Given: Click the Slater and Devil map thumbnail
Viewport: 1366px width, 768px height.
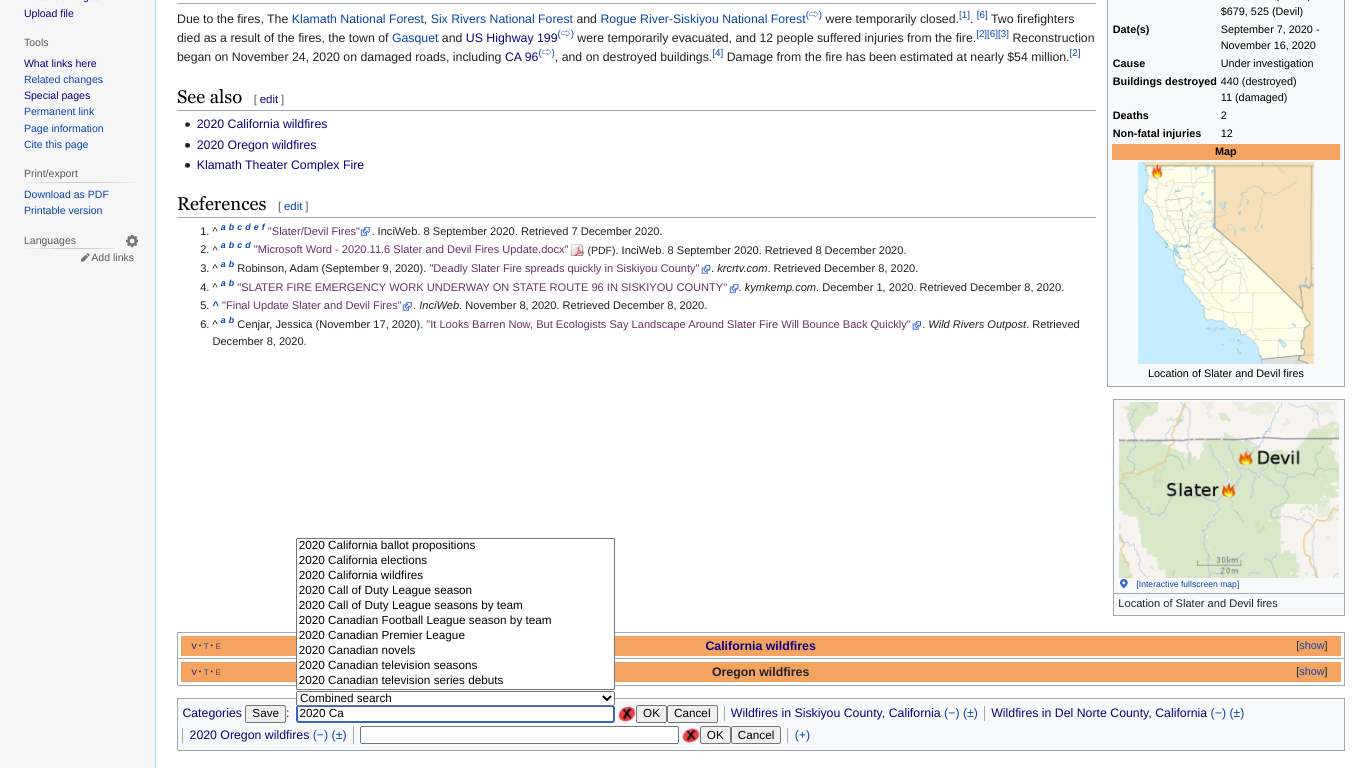Looking at the screenshot, I should click(1228, 490).
